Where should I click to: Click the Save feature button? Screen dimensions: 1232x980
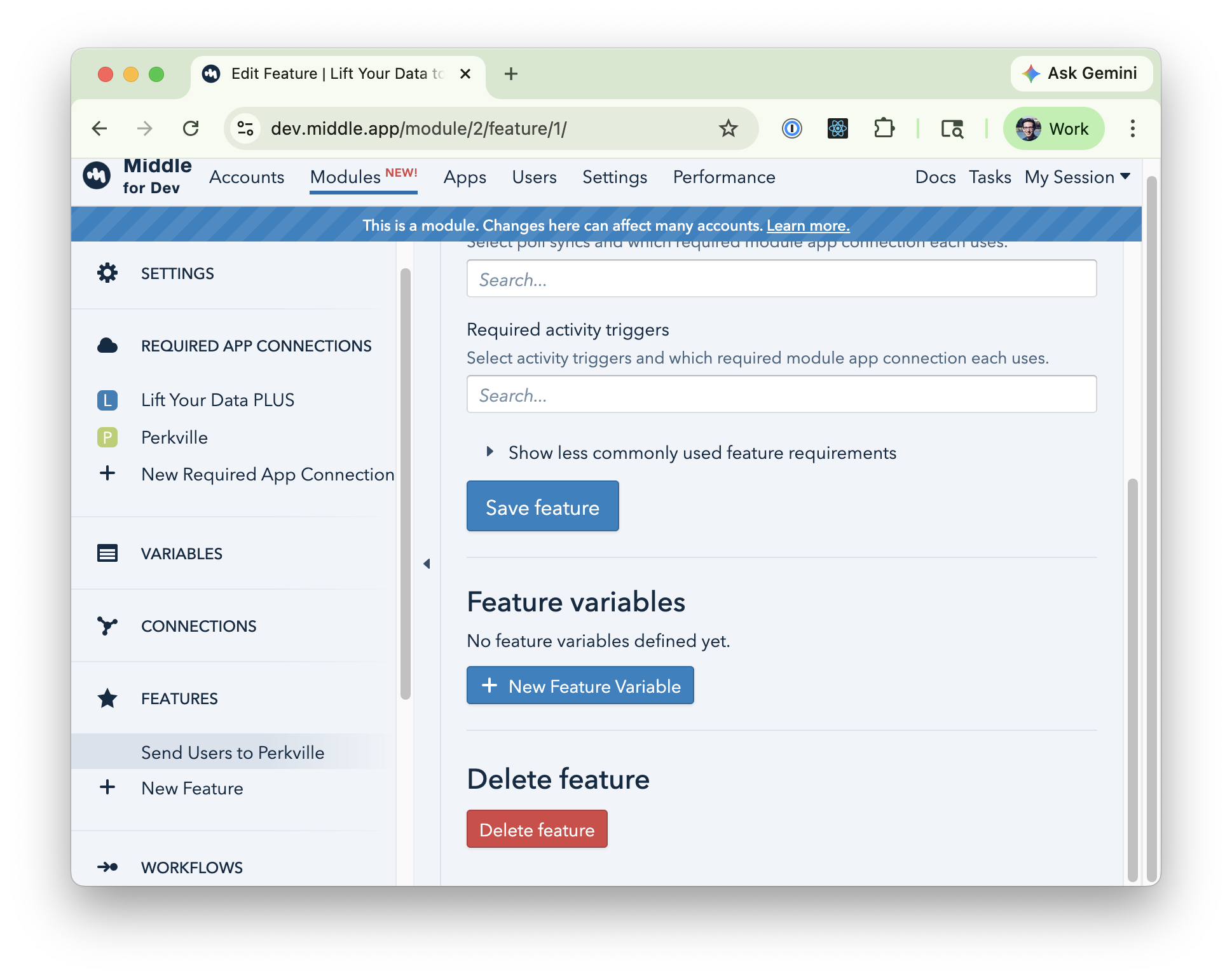coord(542,507)
